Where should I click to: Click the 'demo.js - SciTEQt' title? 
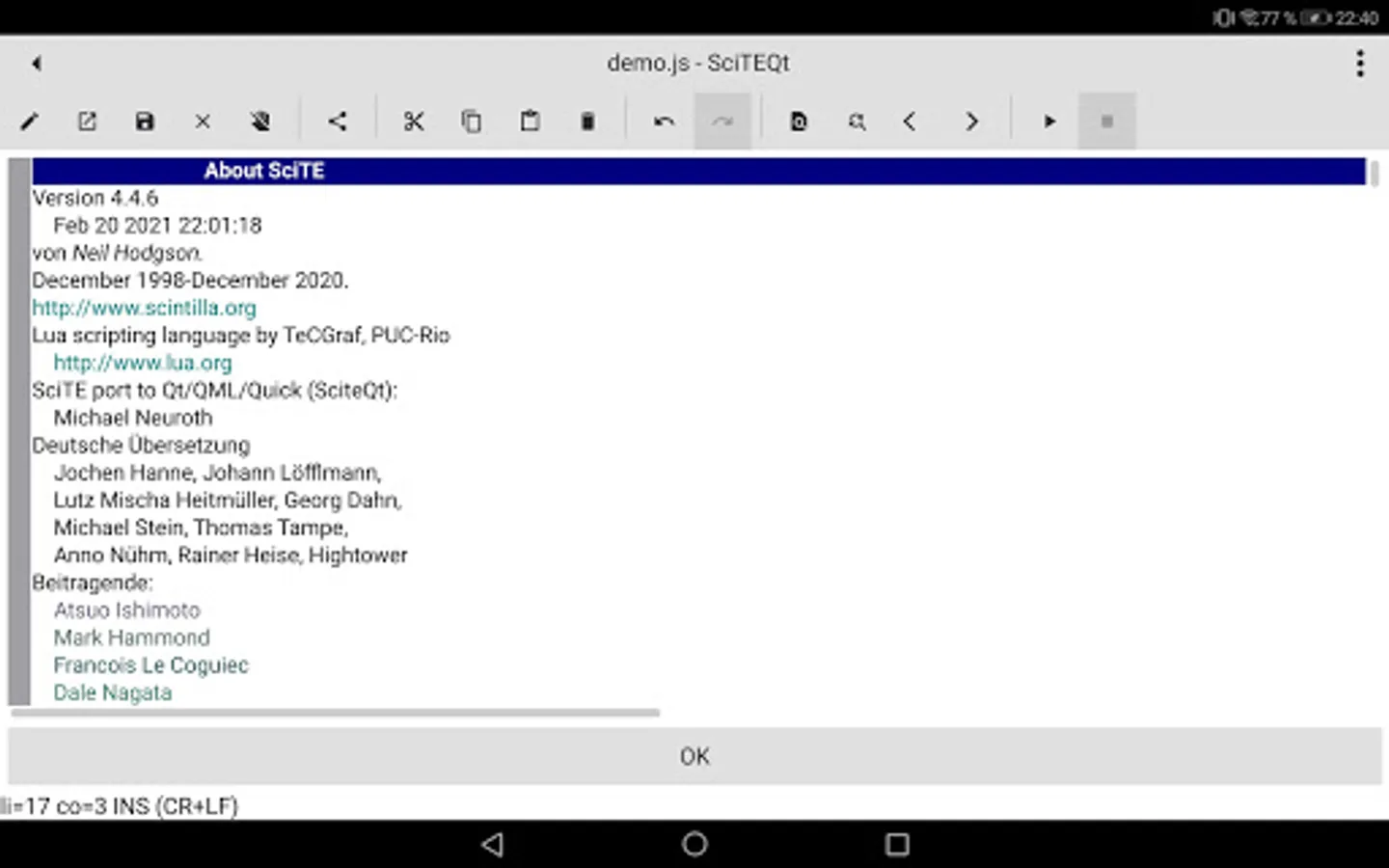pyautogui.click(x=698, y=63)
